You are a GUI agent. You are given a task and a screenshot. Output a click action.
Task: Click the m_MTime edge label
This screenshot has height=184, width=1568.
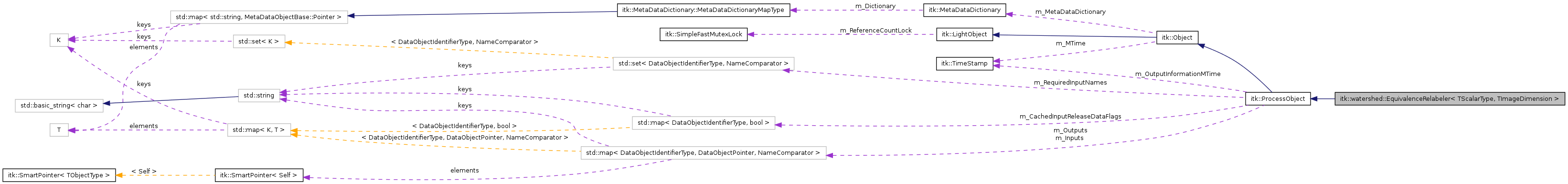coord(1071,43)
